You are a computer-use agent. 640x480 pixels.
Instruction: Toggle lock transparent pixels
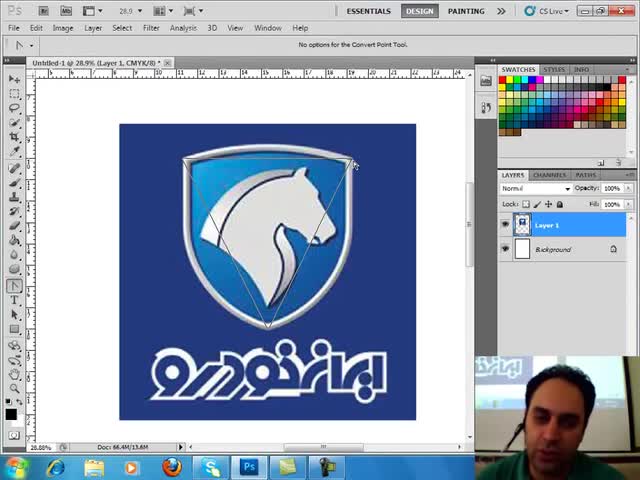[526, 204]
